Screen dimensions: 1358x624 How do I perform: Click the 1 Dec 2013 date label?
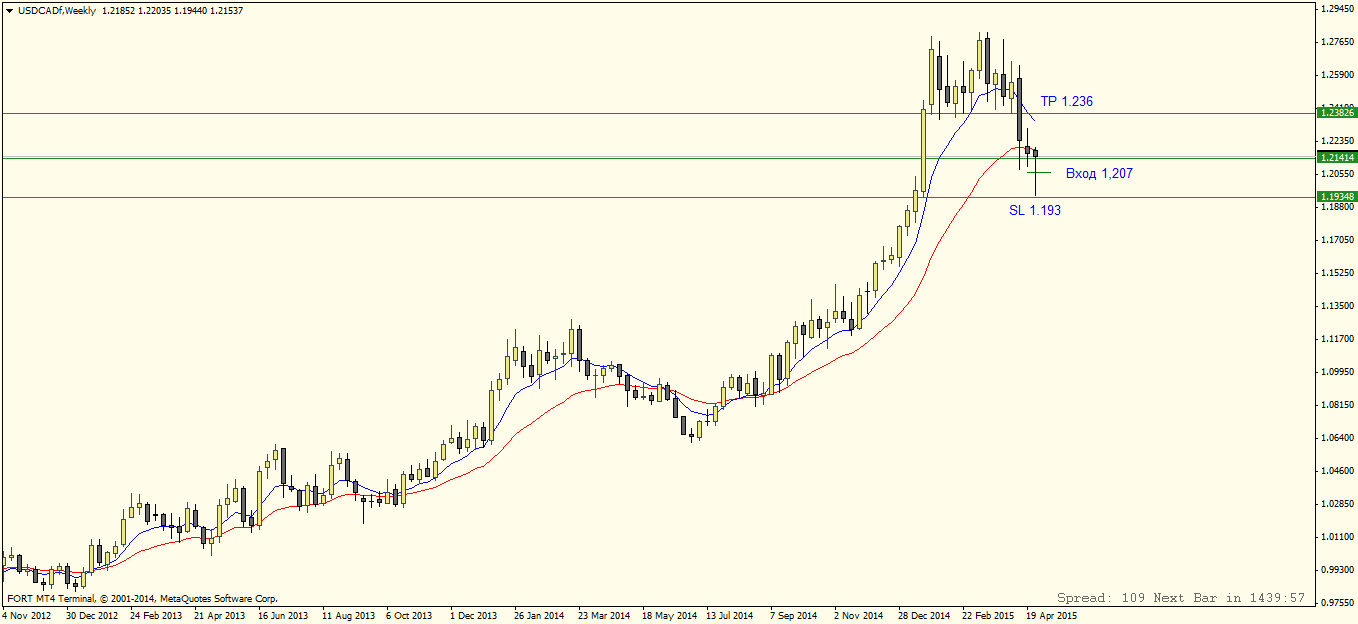pos(473,616)
